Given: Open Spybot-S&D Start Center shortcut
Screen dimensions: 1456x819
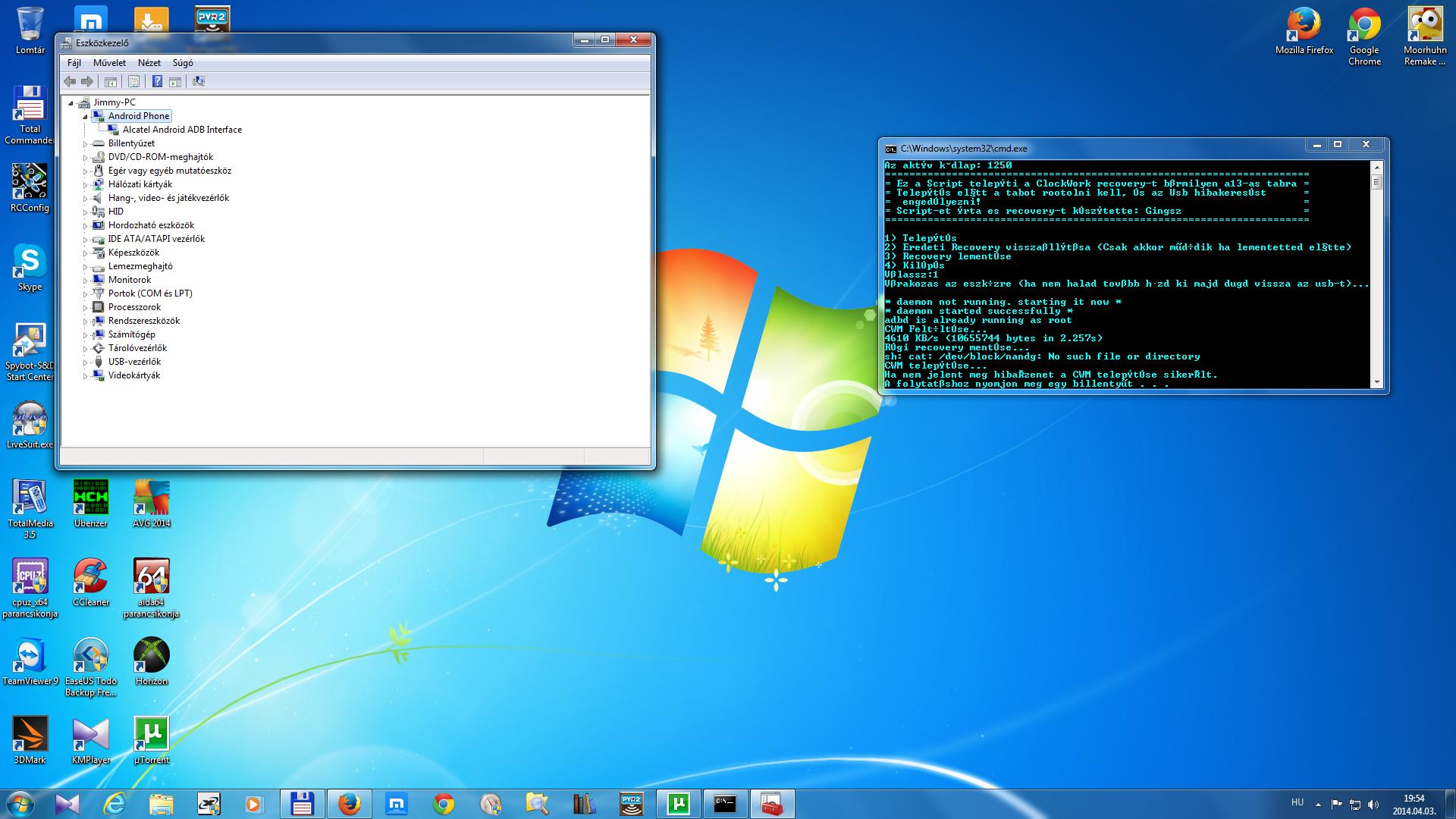Looking at the screenshot, I should [29, 352].
